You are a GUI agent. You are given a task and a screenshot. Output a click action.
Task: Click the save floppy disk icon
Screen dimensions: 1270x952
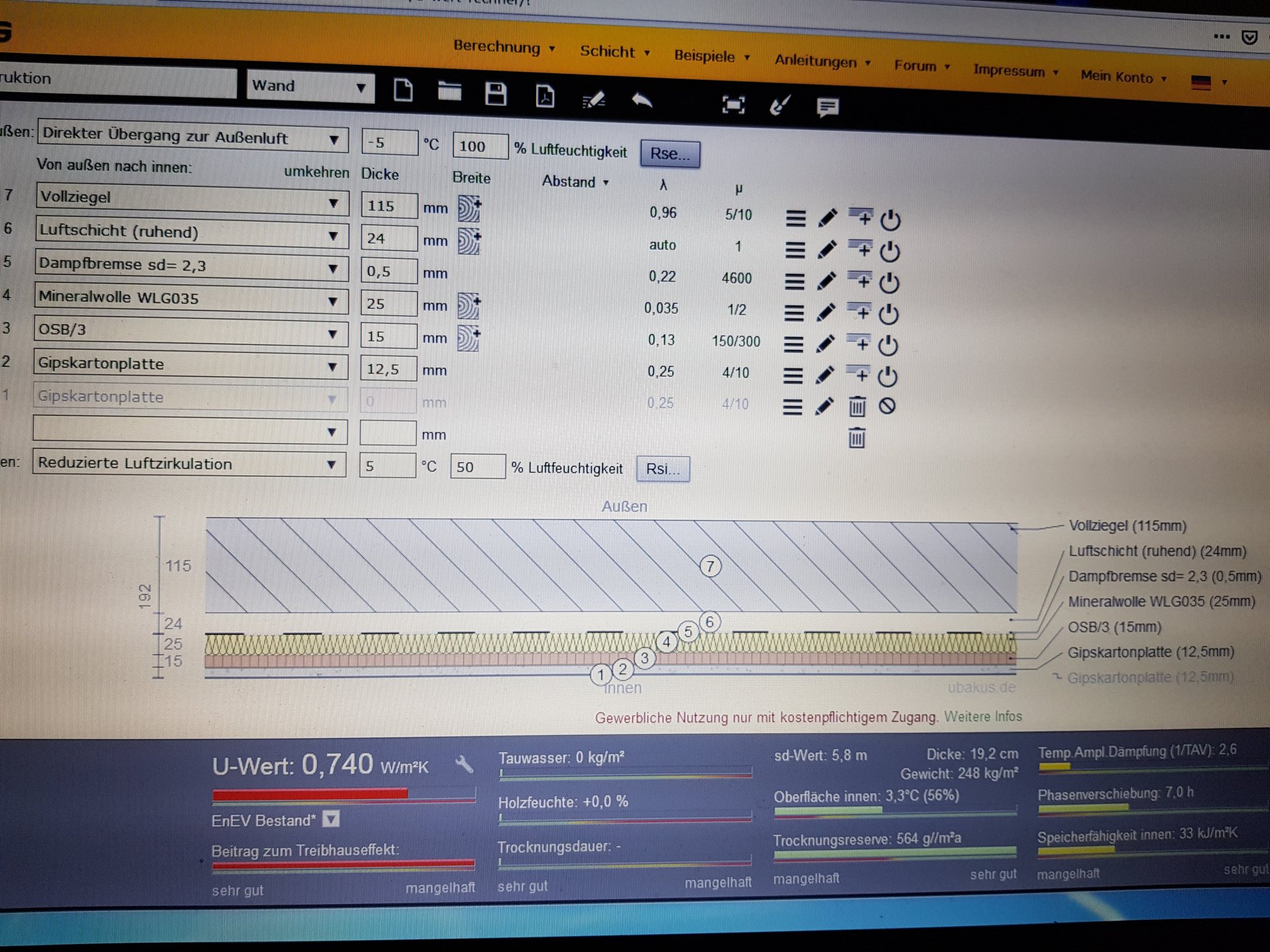pyautogui.click(x=495, y=94)
